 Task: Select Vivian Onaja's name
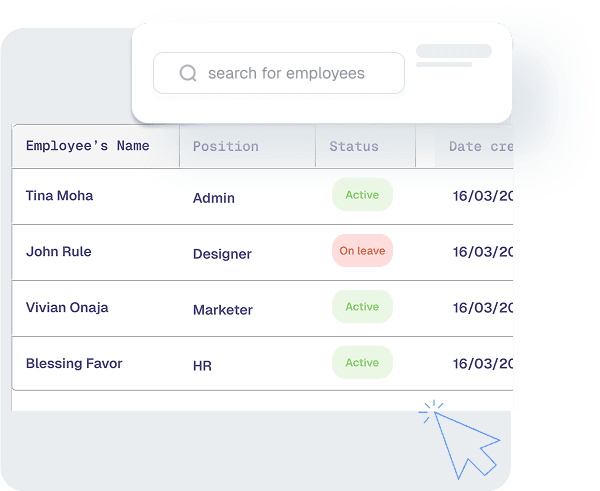(x=67, y=308)
